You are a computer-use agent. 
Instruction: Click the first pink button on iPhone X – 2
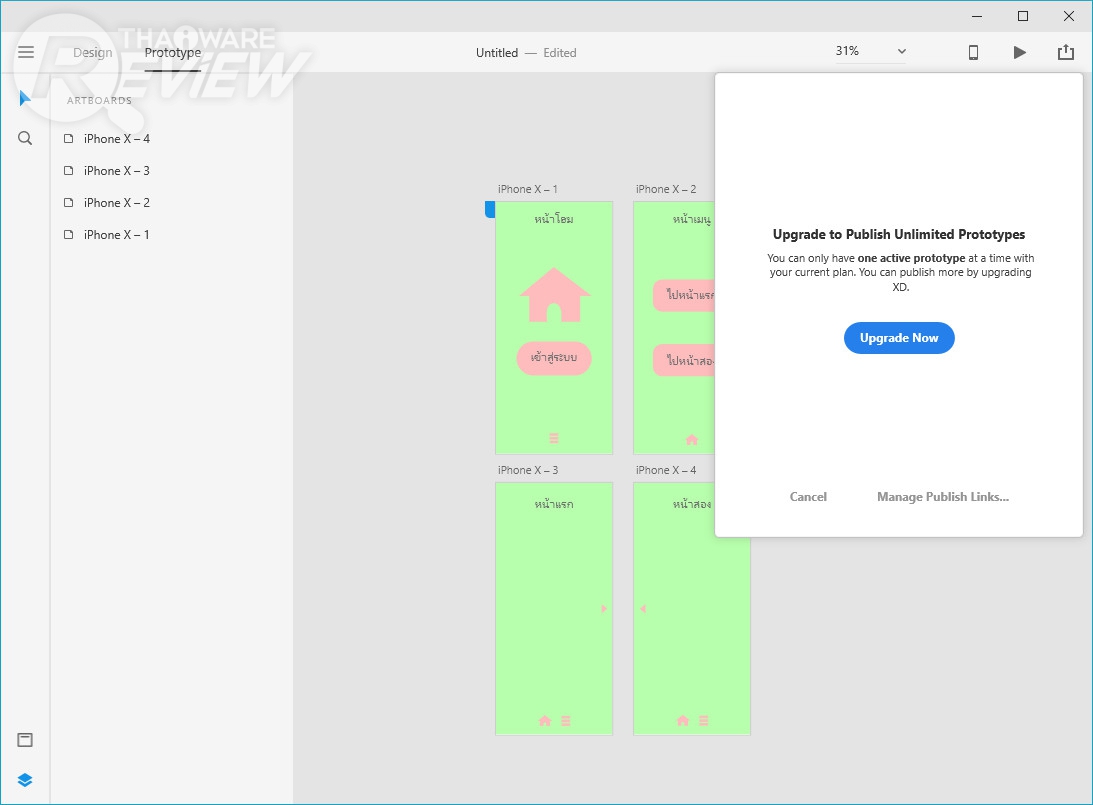685,296
